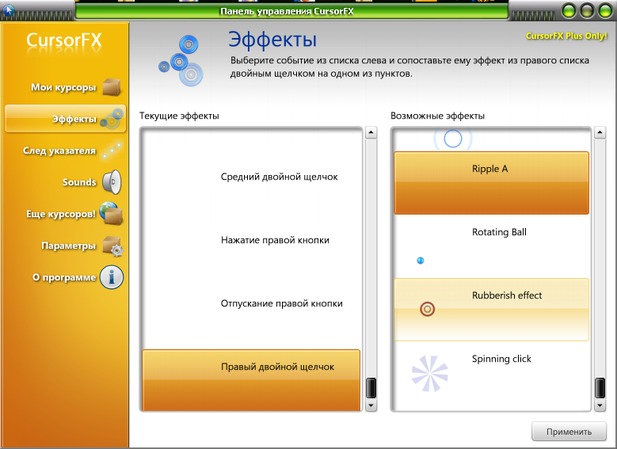This screenshot has width=617, height=449.
Task: Click the gear box icon beside Параметры
Action: (113, 246)
